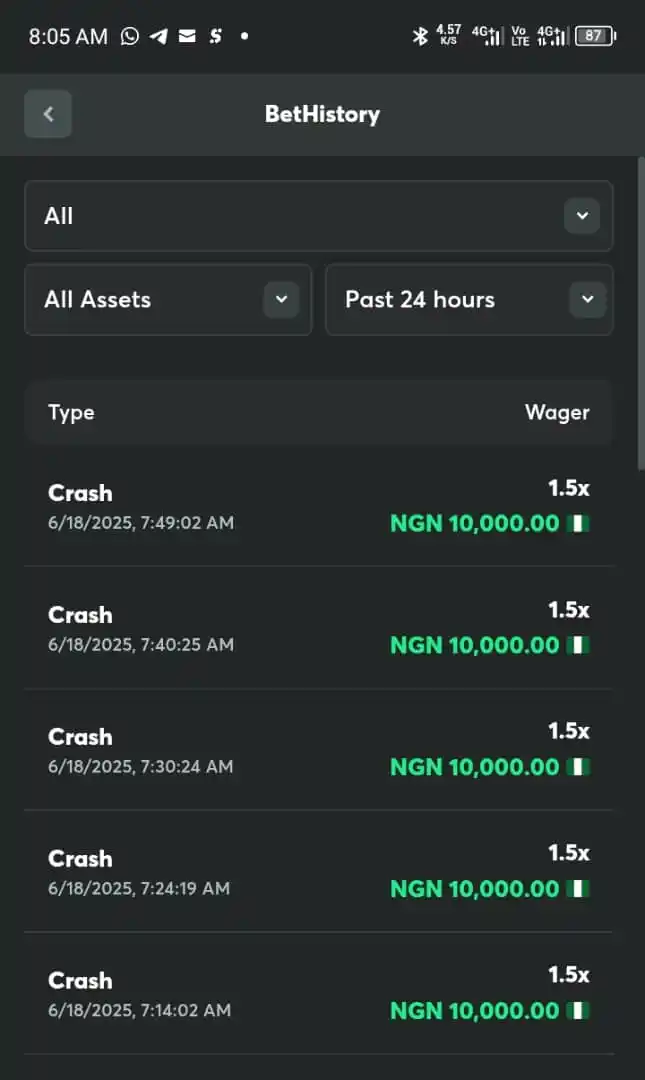The width and height of the screenshot is (645, 1080).
Task: Tap the WhatsApp notification icon
Action: pos(130,36)
